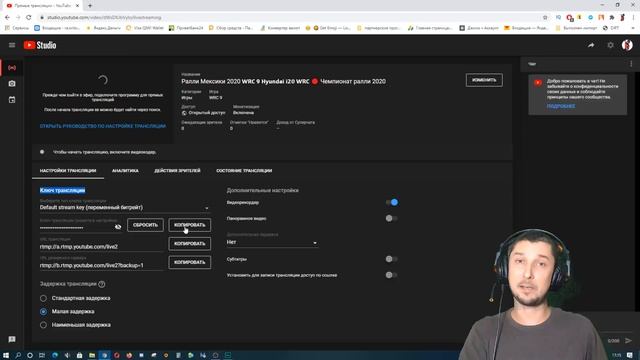
Task: Click the stream URL field rtmp://a.rtmp.youtube.com/live2
Action: coord(102,247)
